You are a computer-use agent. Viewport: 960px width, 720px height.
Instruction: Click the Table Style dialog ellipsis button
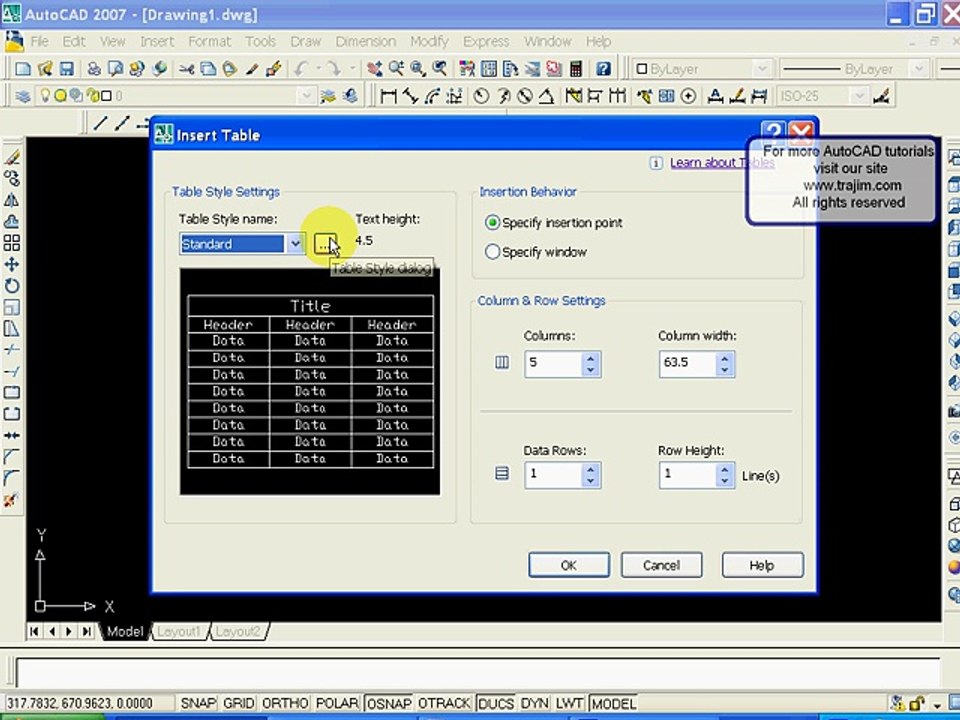point(324,244)
